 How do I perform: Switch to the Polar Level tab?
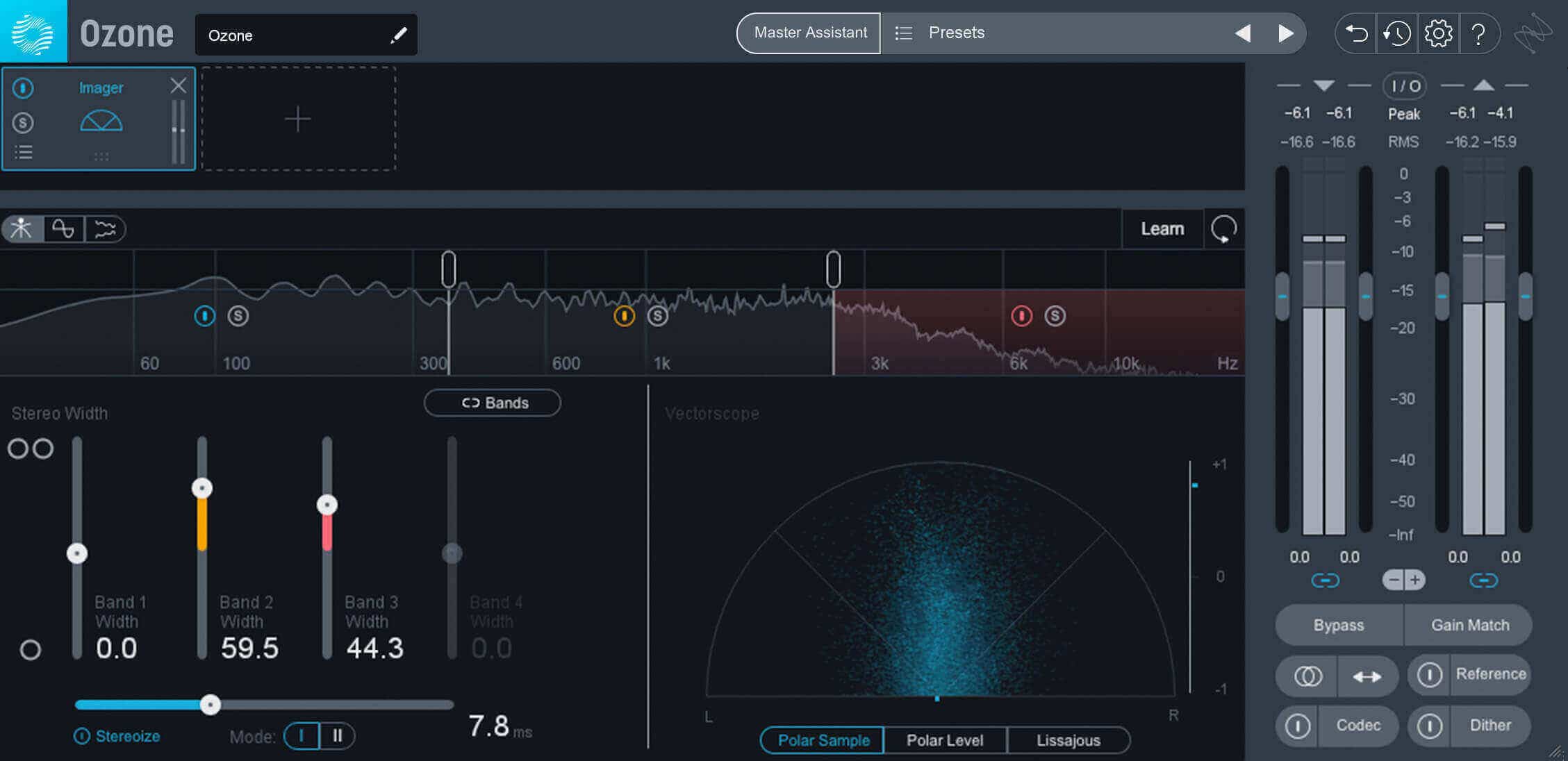[945, 740]
